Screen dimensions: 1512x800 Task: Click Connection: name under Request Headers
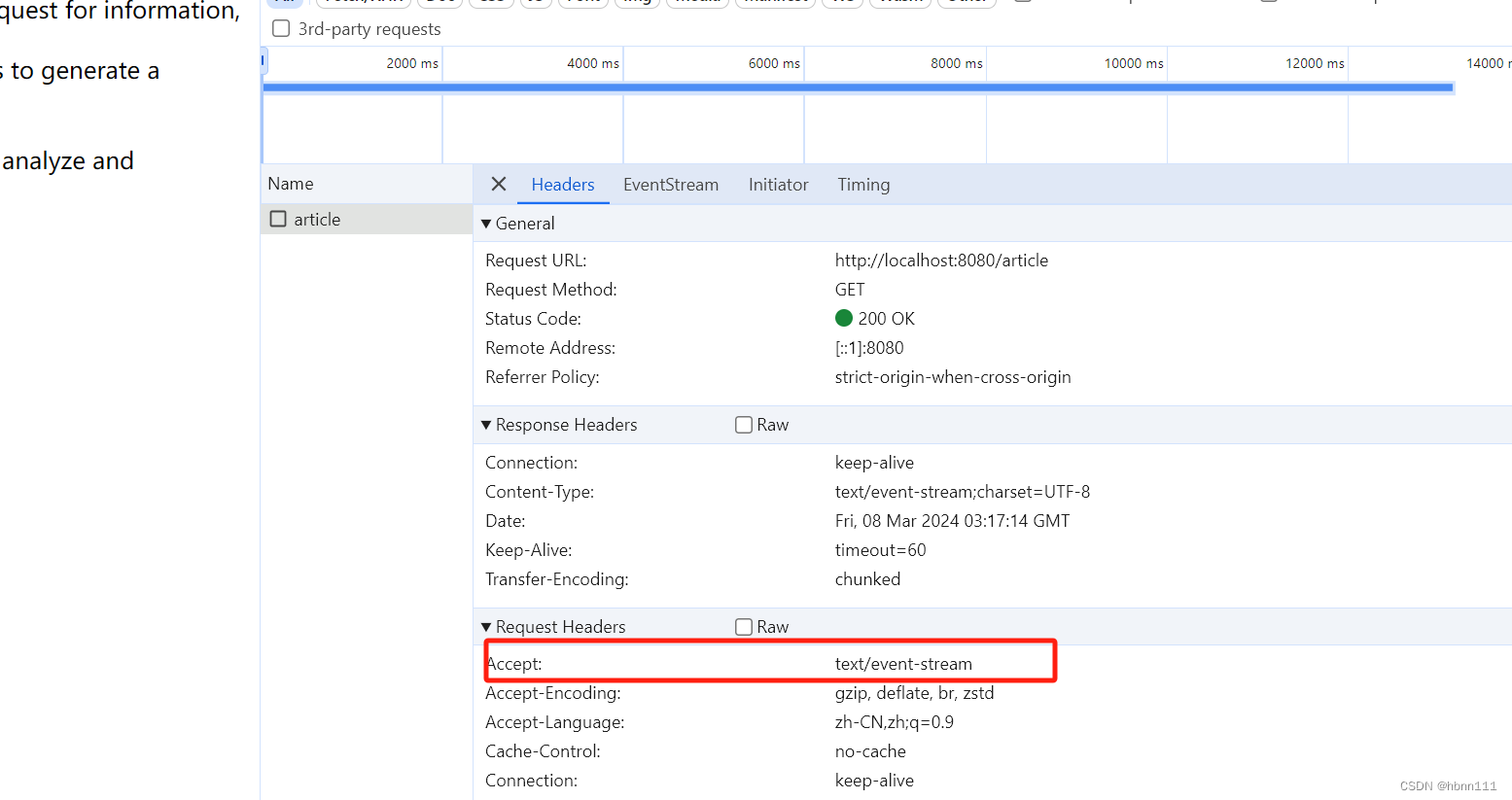pyautogui.click(x=531, y=781)
